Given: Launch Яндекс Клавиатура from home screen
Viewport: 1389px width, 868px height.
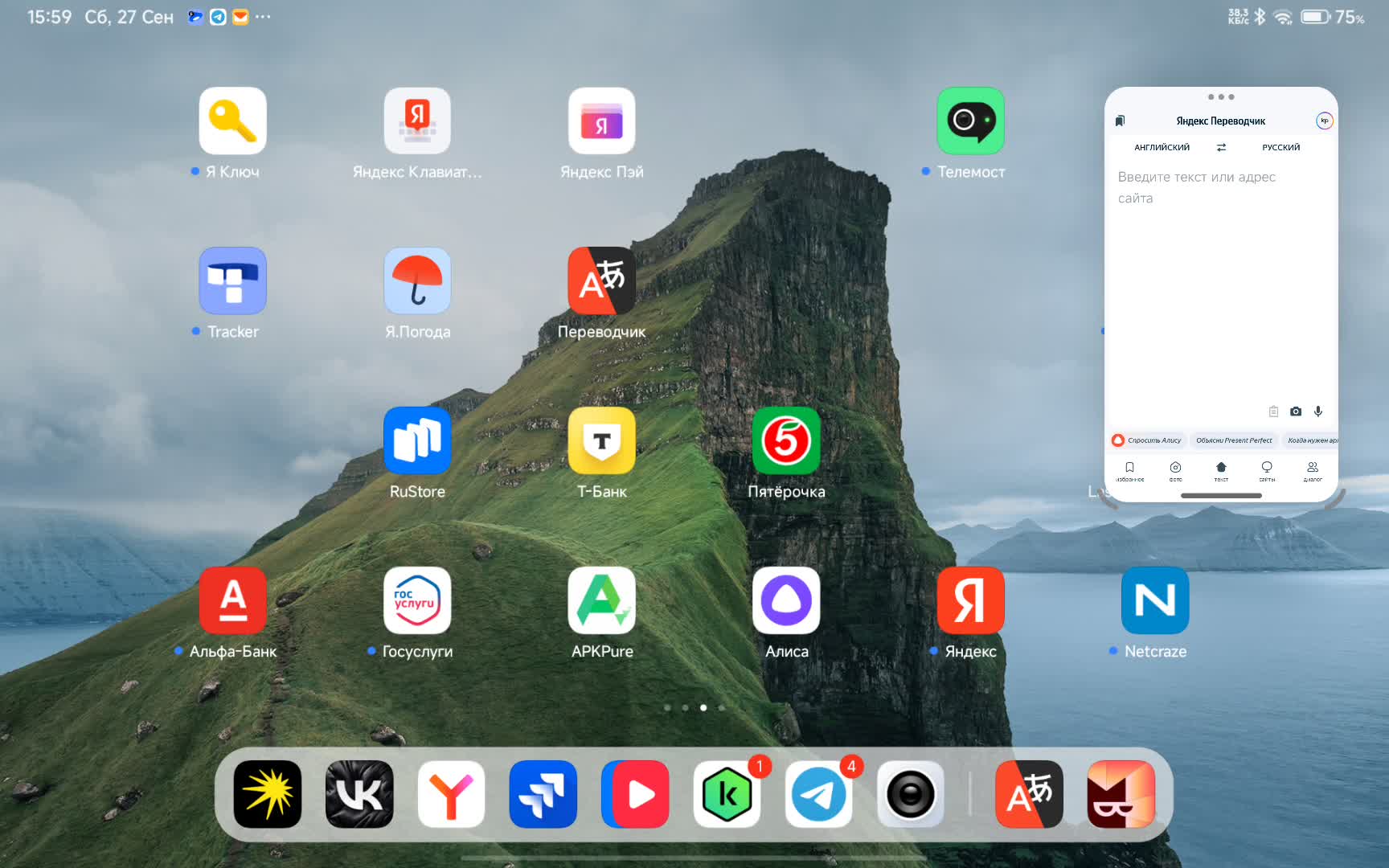Looking at the screenshot, I should (x=417, y=121).
